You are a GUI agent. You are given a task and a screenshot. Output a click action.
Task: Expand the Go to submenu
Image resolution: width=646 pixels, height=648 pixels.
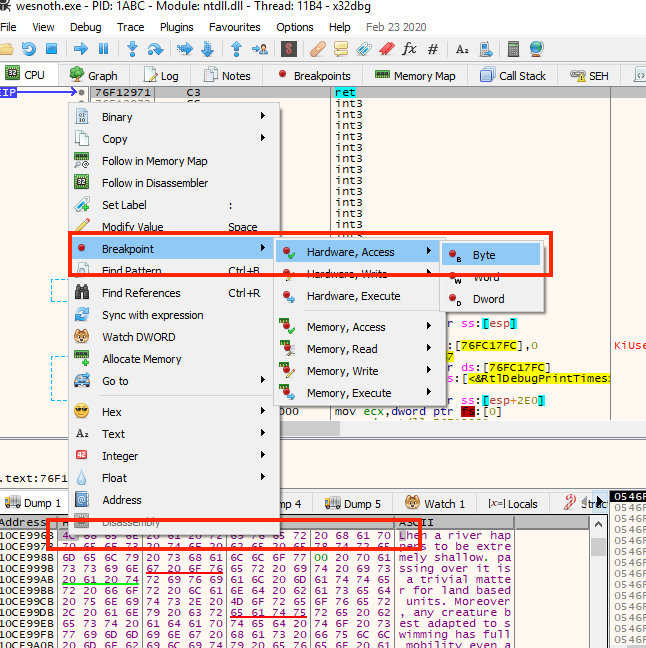174,381
